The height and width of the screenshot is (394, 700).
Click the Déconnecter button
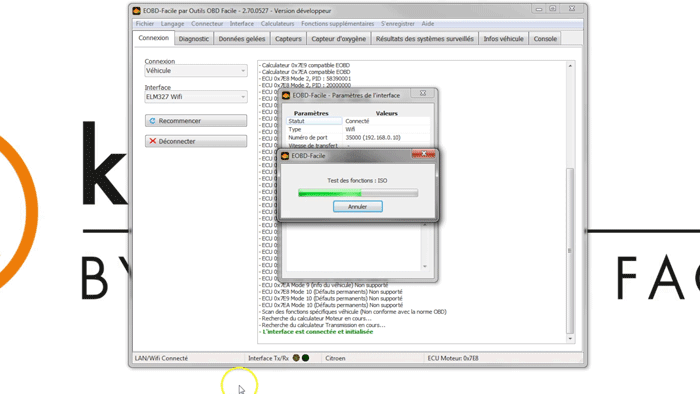tap(196, 141)
